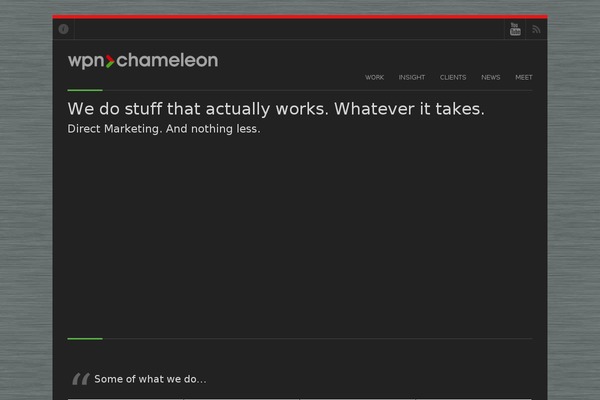The height and width of the screenshot is (400, 600).
Task: Navigate to the MEET page
Action: pyautogui.click(x=523, y=77)
